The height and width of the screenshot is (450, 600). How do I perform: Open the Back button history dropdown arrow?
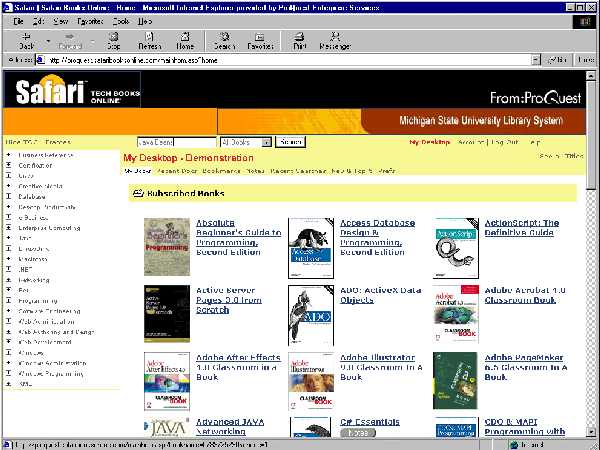coord(48,41)
